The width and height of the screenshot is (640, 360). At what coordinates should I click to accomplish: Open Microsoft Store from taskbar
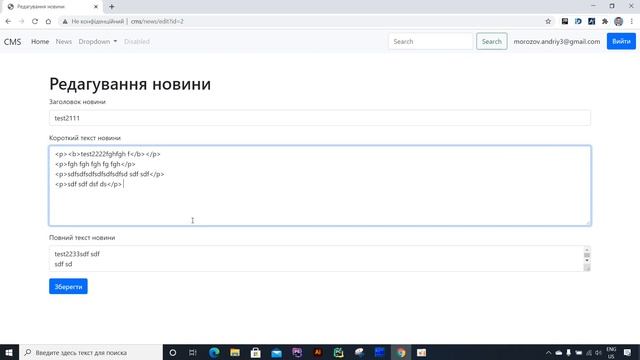pos(256,352)
